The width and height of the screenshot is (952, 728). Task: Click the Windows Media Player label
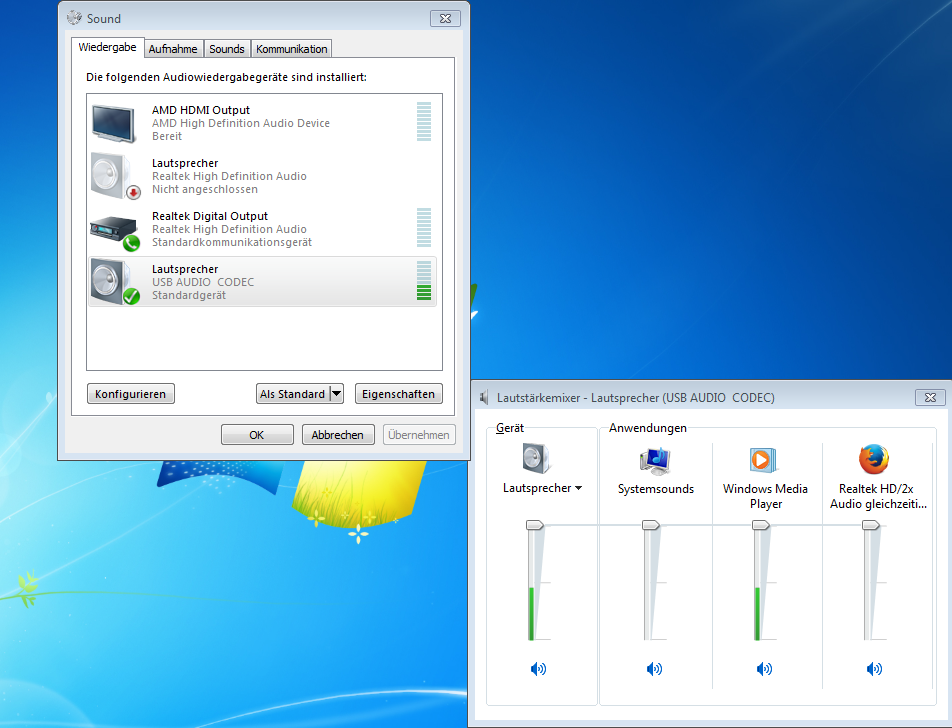pyautogui.click(x=766, y=496)
